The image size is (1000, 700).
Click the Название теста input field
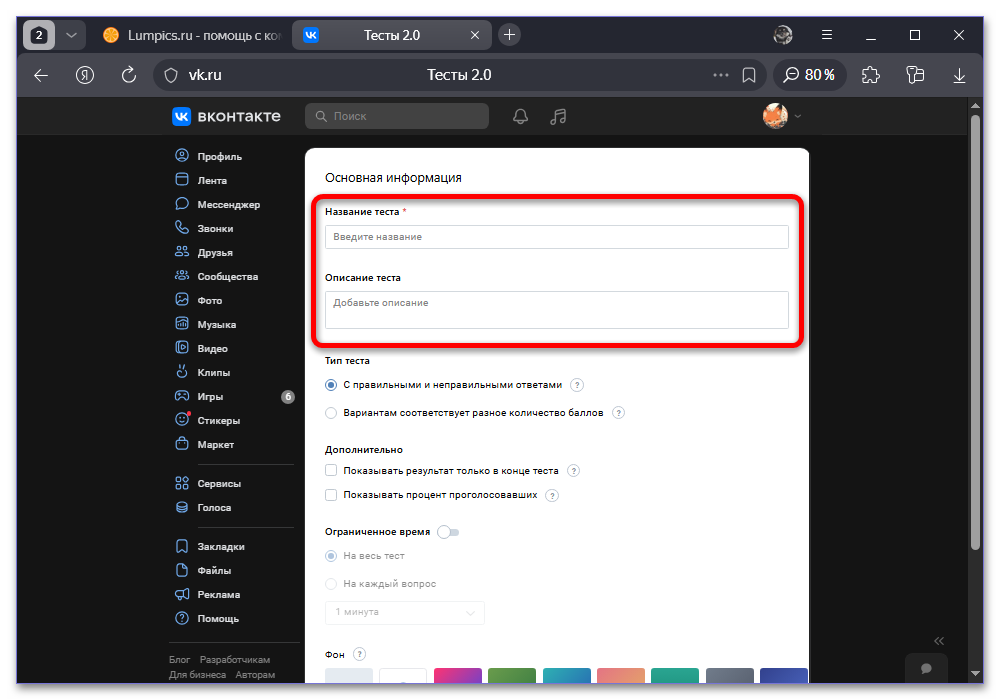pyautogui.click(x=557, y=237)
